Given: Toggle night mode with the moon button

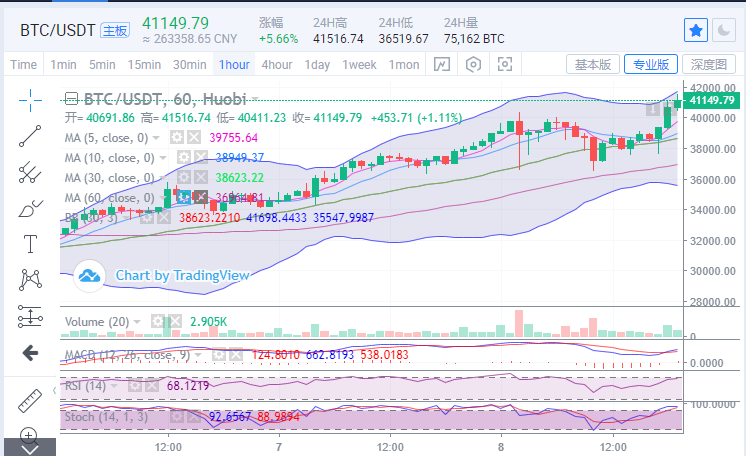Looking at the screenshot, I should point(724,30).
